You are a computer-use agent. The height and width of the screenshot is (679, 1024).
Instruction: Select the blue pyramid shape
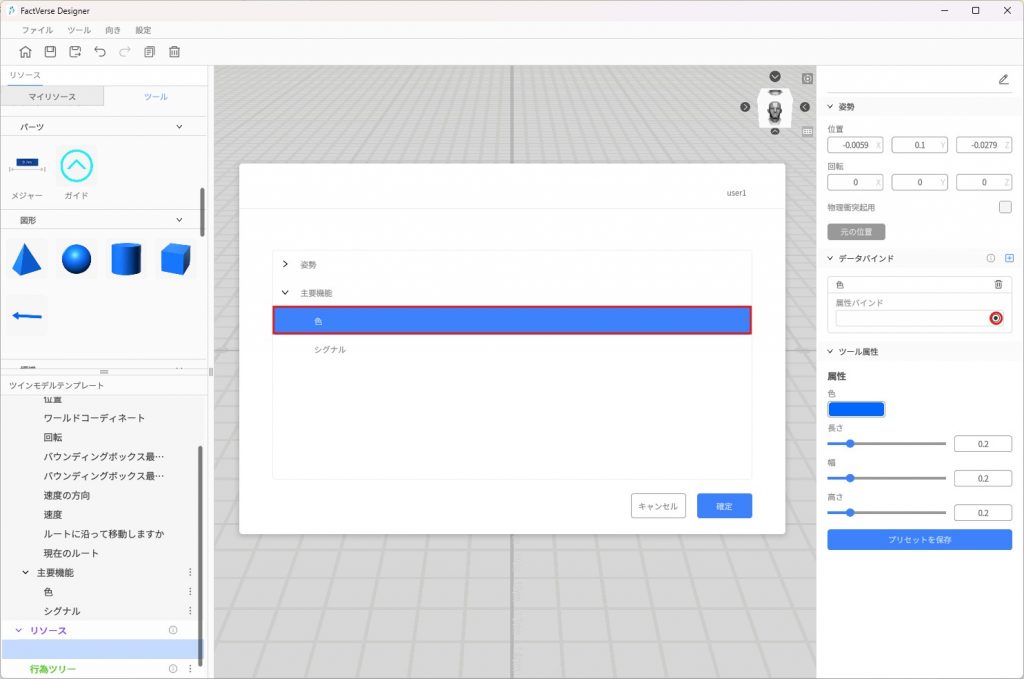pyautogui.click(x=26, y=259)
